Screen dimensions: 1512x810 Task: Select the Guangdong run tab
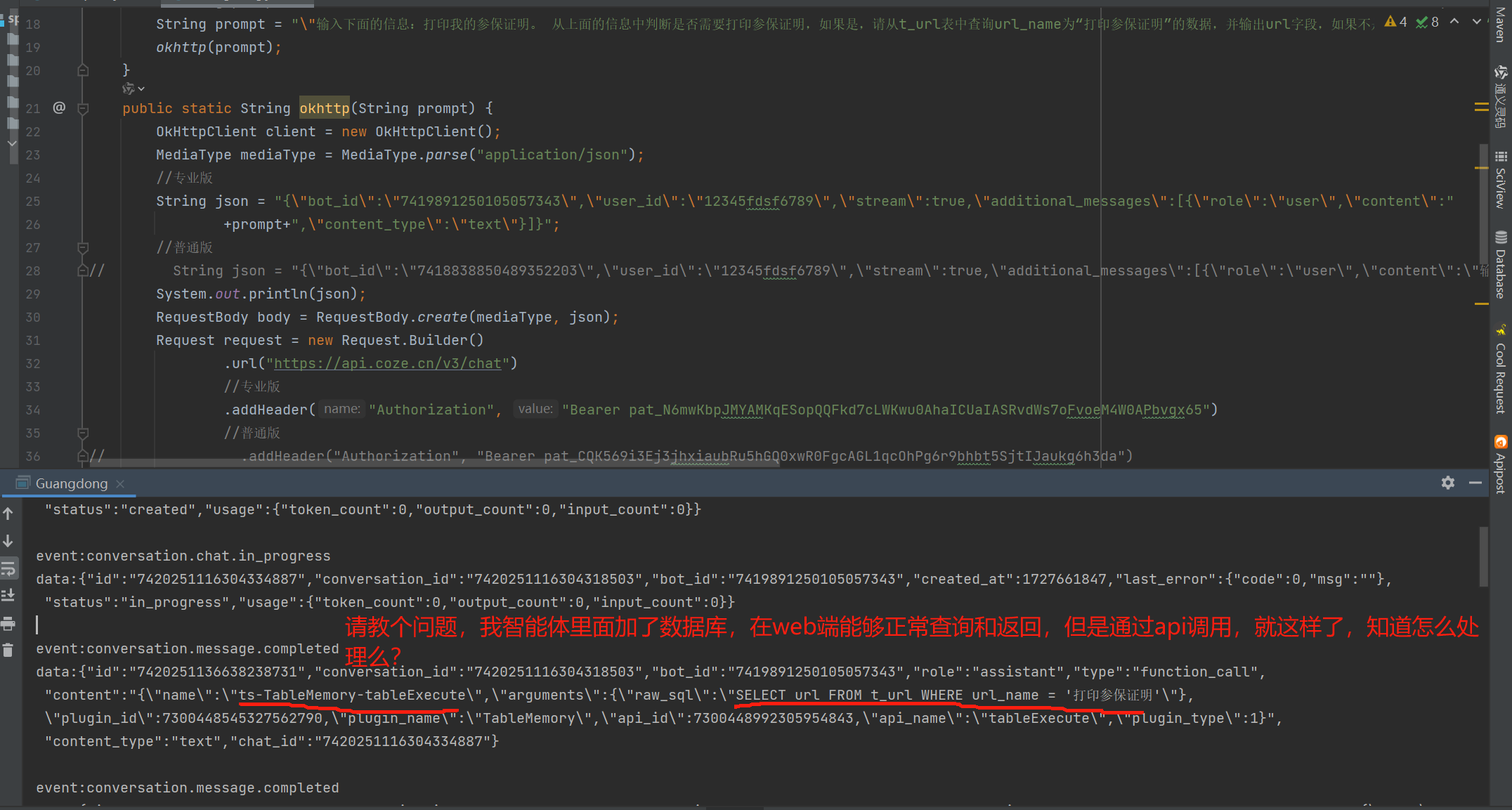[x=70, y=483]
